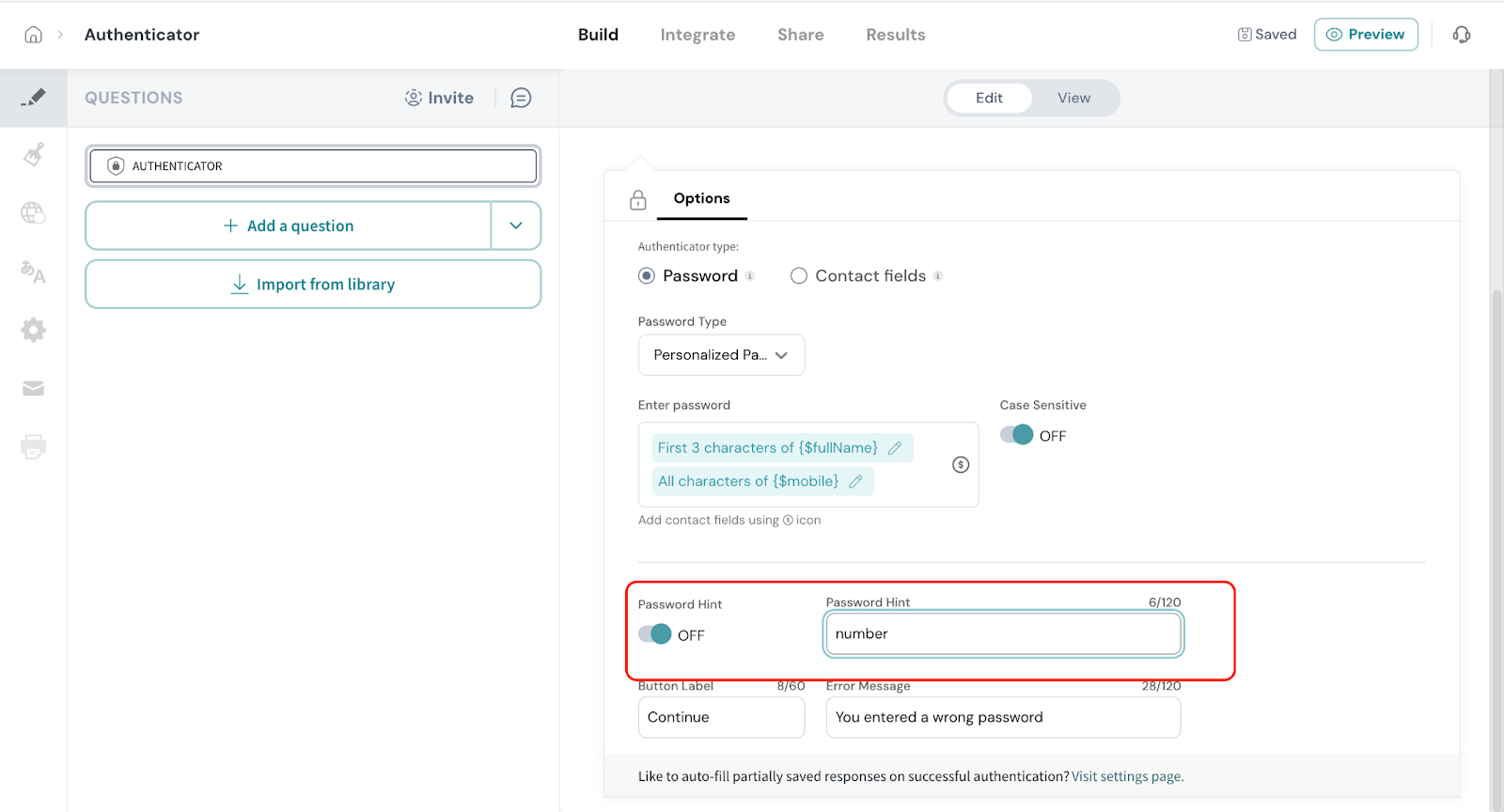Screen dimensions: 1504x812
Task: Click the Preview button
Action: click(1365, 35)
